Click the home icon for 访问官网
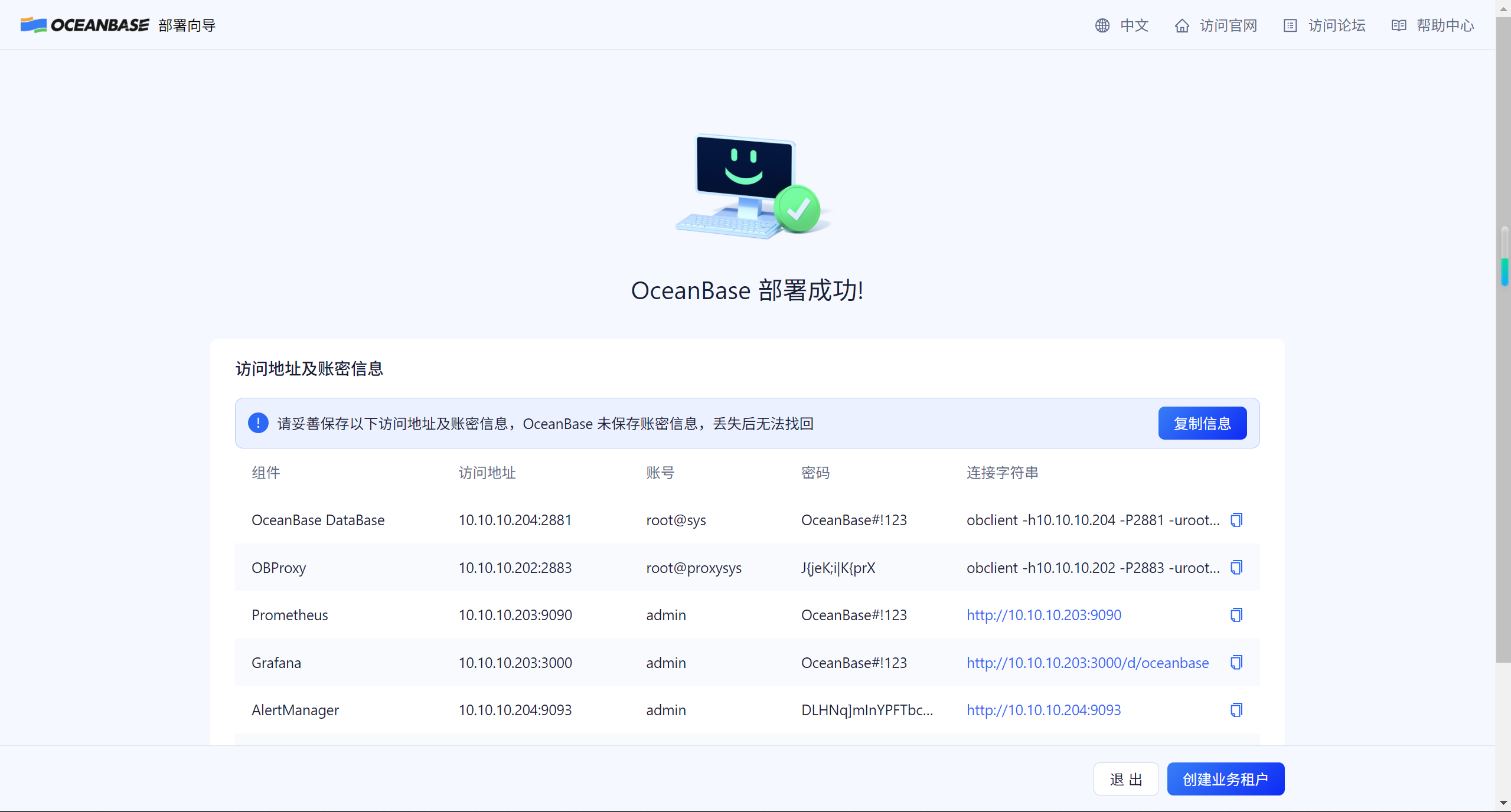This screenshot has height=812, width=1511. pyautogui.click(x=1182, y=25)
